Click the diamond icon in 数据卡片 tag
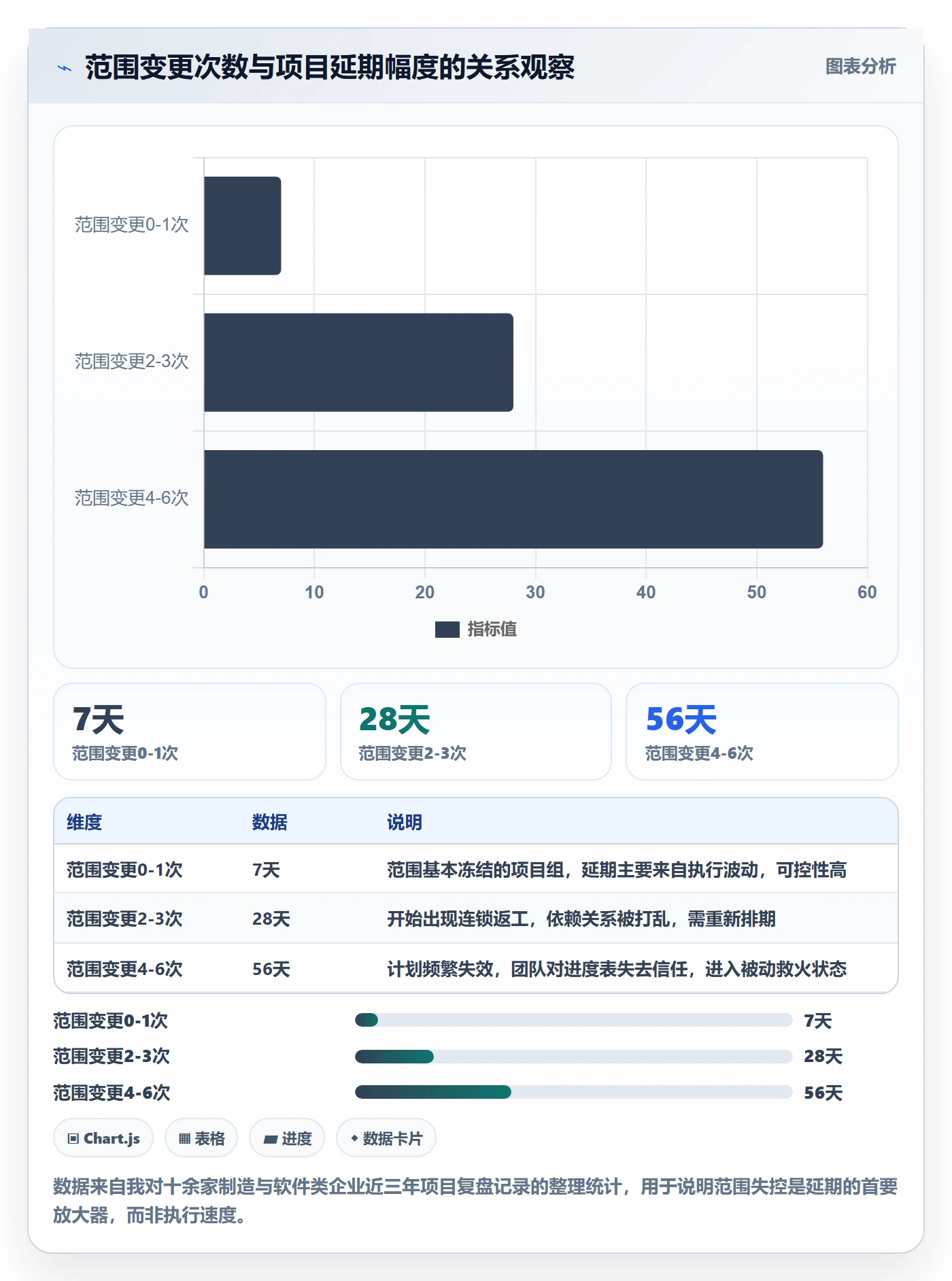This screenshot has height=1281, width=952. tap(354, 1138)
